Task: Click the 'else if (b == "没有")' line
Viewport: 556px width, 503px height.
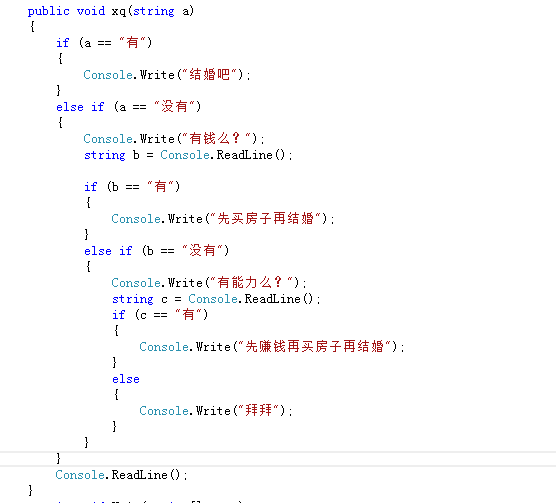Action: pyautogui.click(x=156, y=251)
